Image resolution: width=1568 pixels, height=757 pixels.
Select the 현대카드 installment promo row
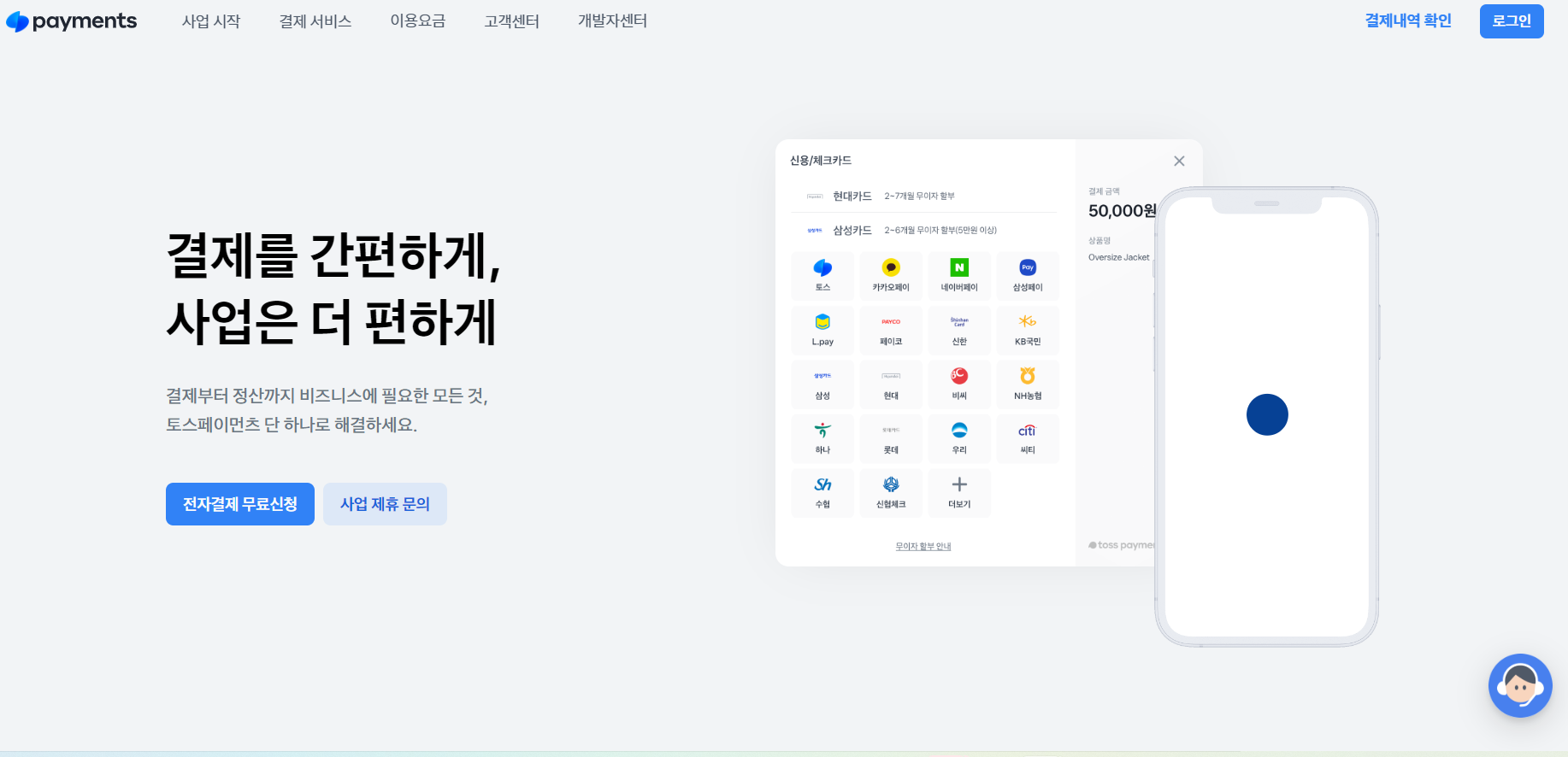pyautogui.click(x=923, y=197)
